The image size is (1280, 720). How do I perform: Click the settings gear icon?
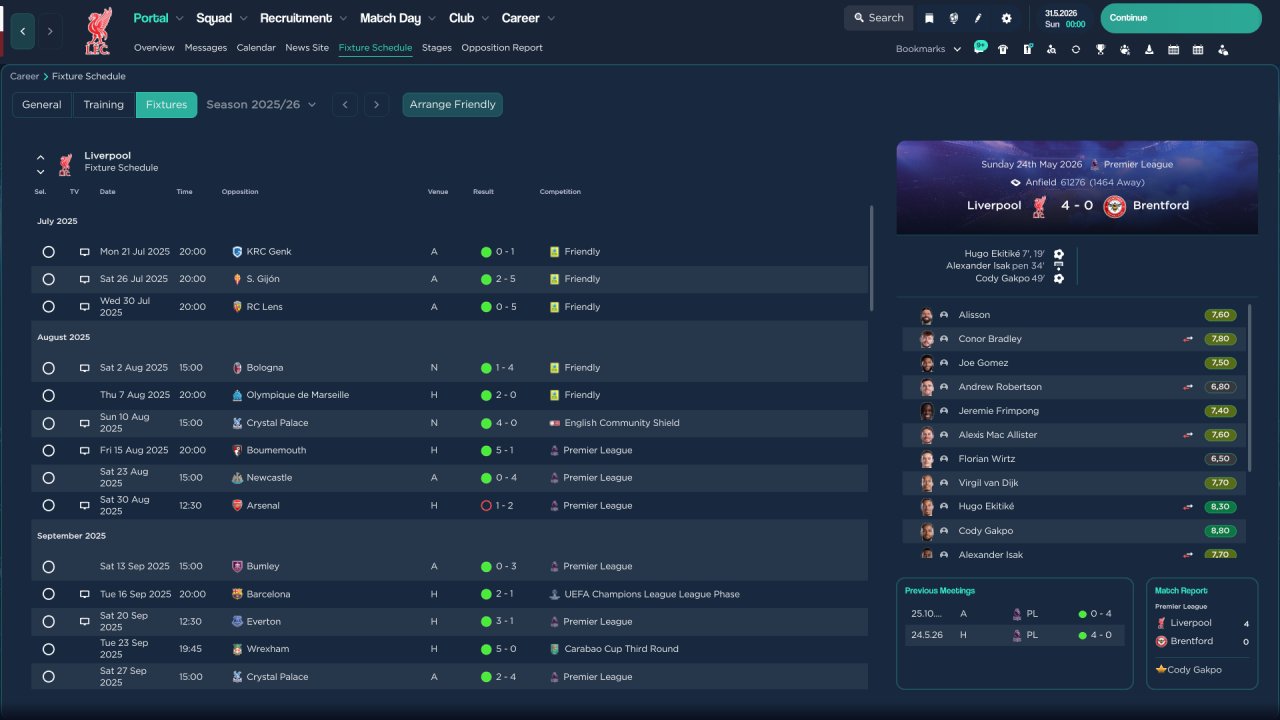[1006, 18]
